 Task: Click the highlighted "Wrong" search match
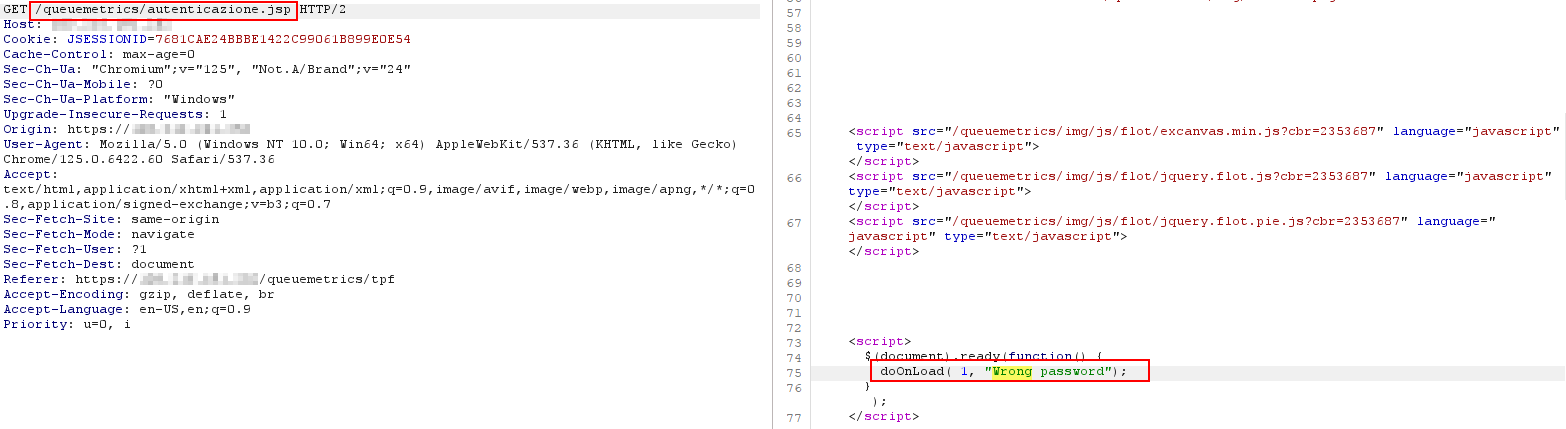(x=1011, y=371)
